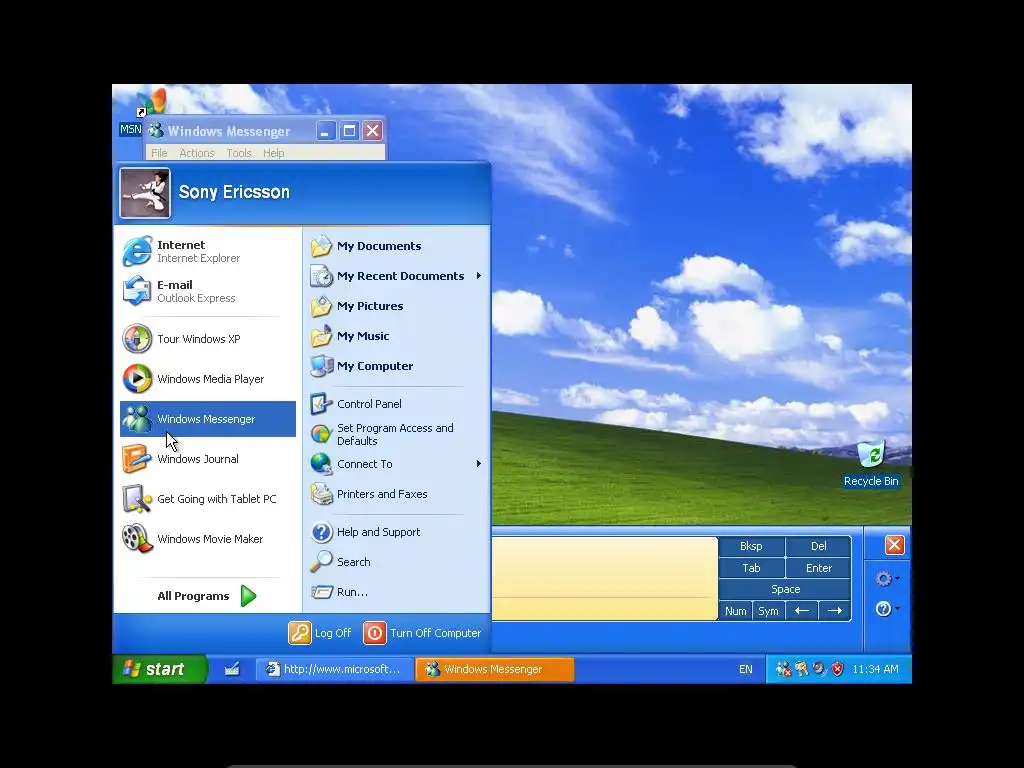
Task: Open Printers and Faxes
Action: (x=397, y=494)
